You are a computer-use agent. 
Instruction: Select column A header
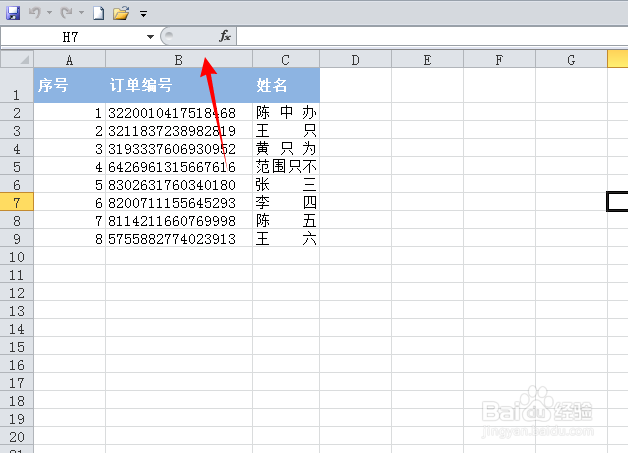(x=70, y=60)
